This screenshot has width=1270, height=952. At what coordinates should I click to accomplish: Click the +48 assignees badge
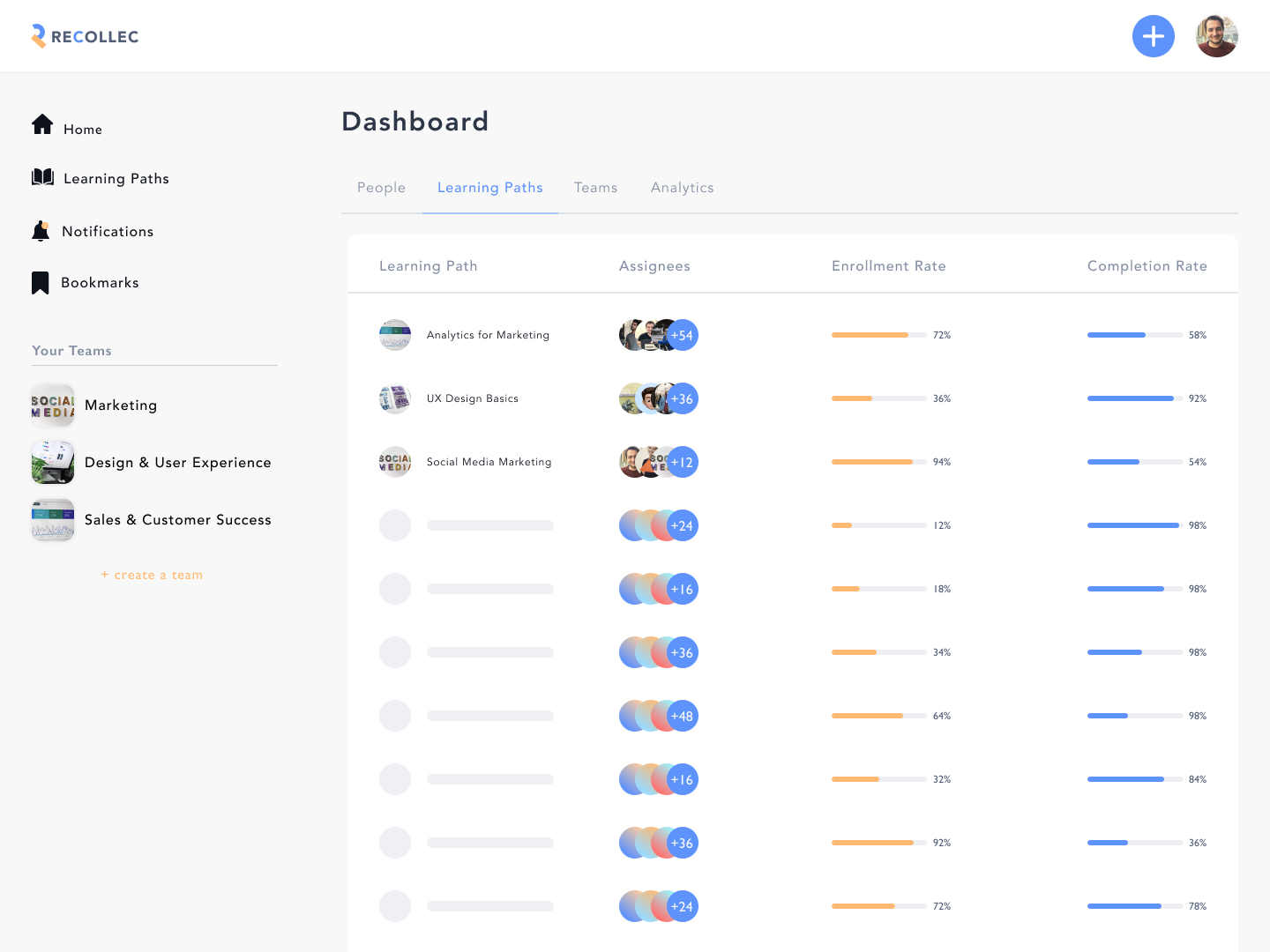pyautogui.click(x=682, y=716)
